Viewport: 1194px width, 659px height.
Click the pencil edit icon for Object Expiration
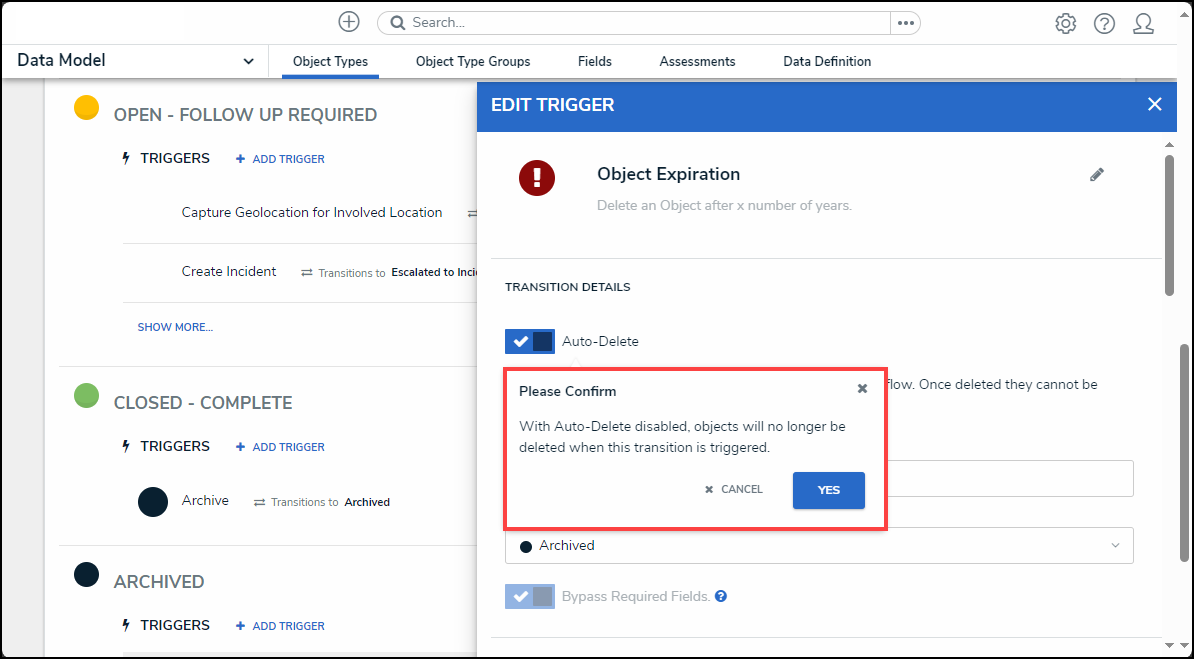[1097, 174]
